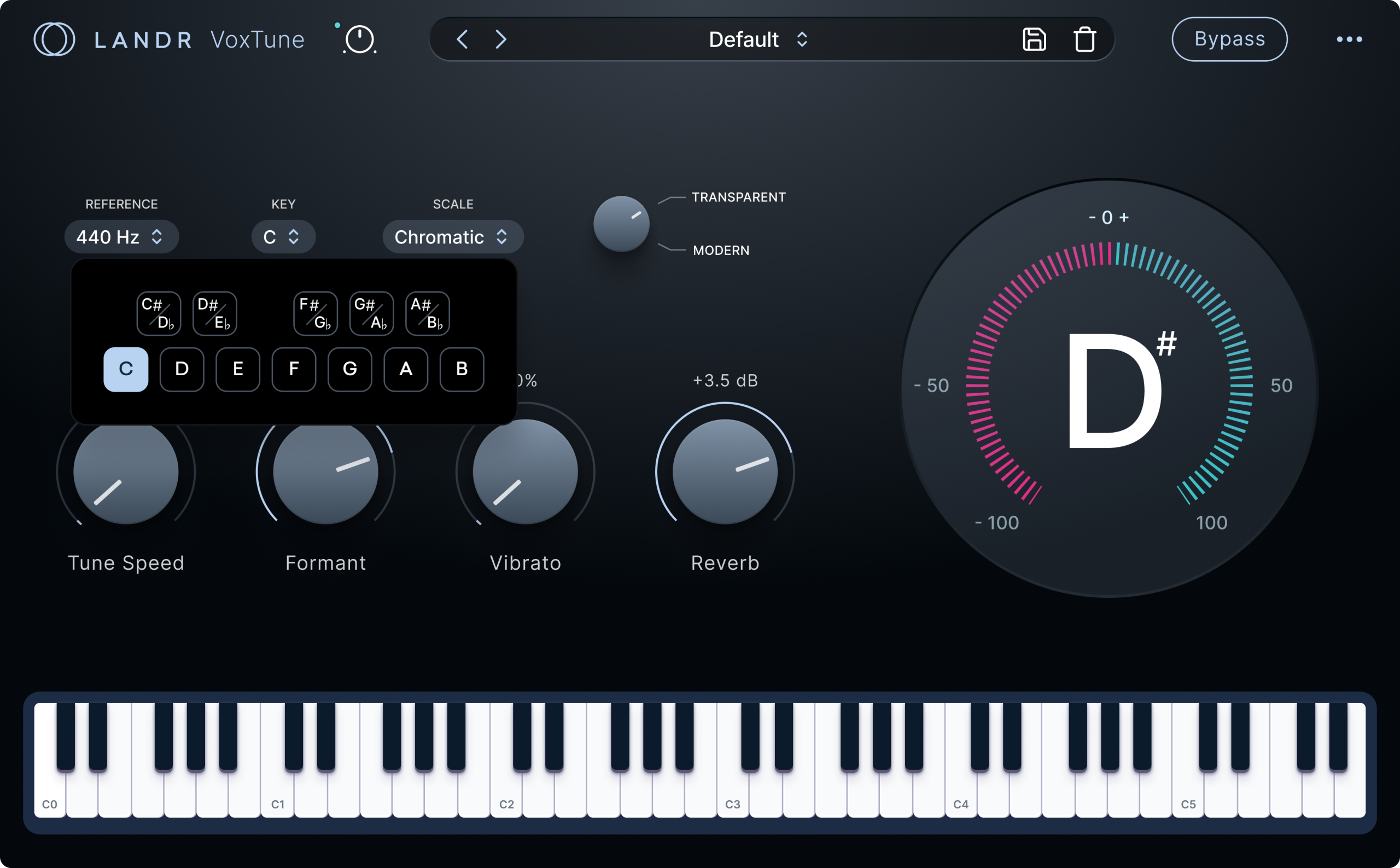
Task: Go to next preset with right arrow
Action: point(500,39)
